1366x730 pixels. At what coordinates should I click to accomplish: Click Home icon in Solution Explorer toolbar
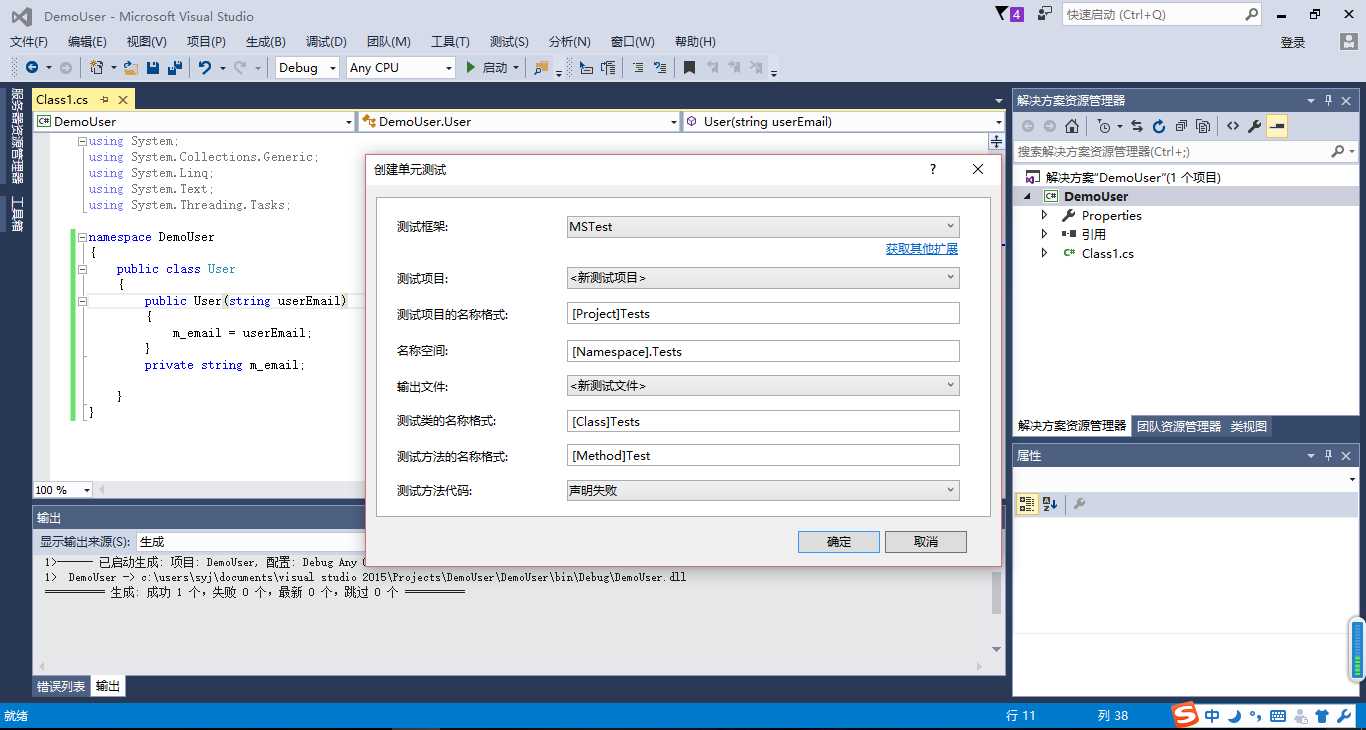coord(1072,126)
